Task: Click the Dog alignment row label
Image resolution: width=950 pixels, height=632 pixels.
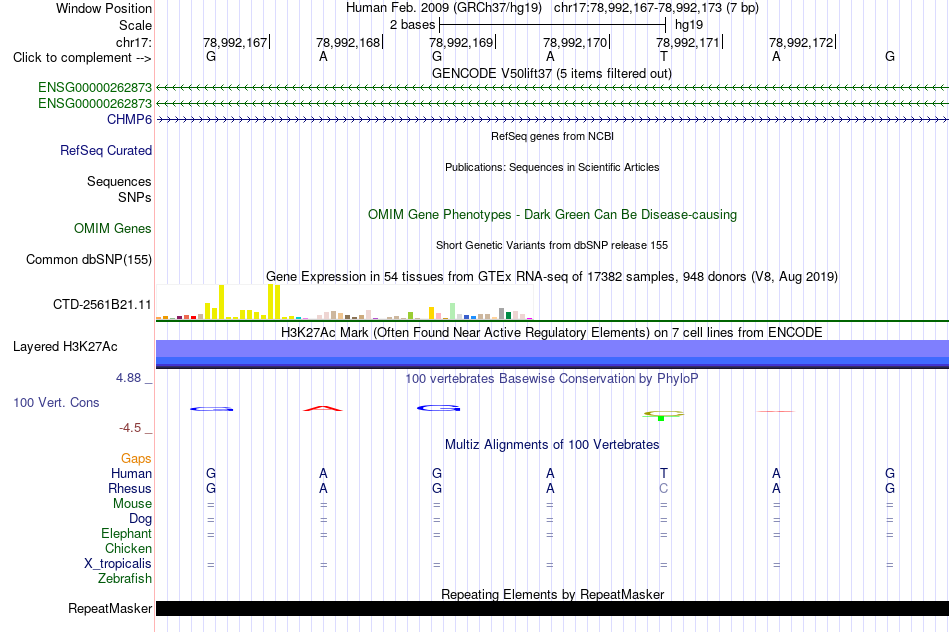Action: point(140,519)
